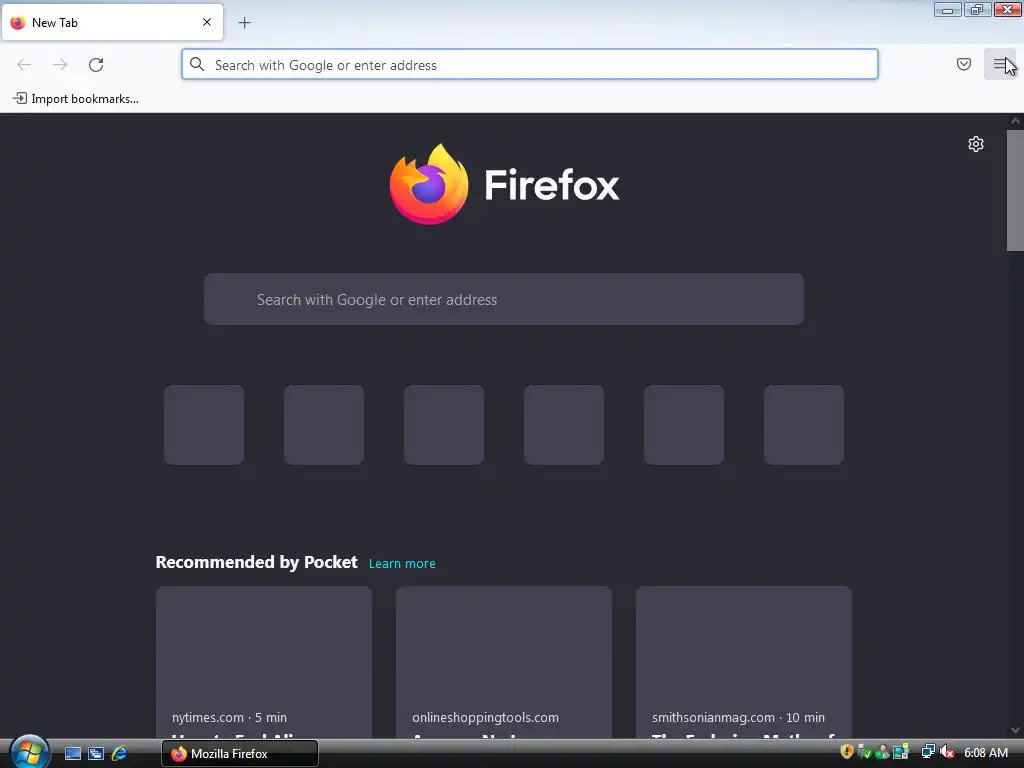1024x768 pixels.
Task: Click the center page search box
Action: pyautogui.click(x=504, y=299)
